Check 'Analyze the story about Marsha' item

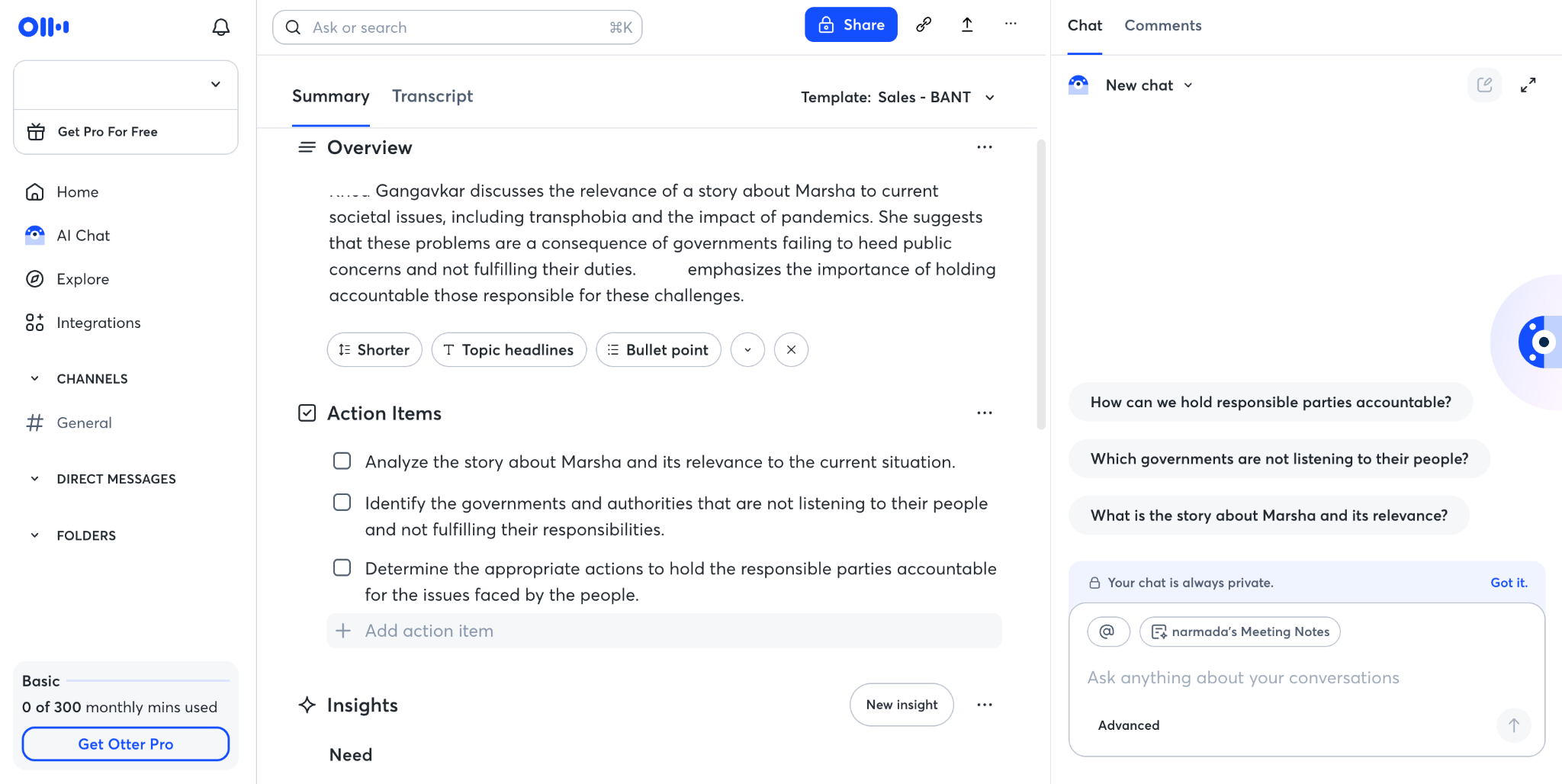342,461
